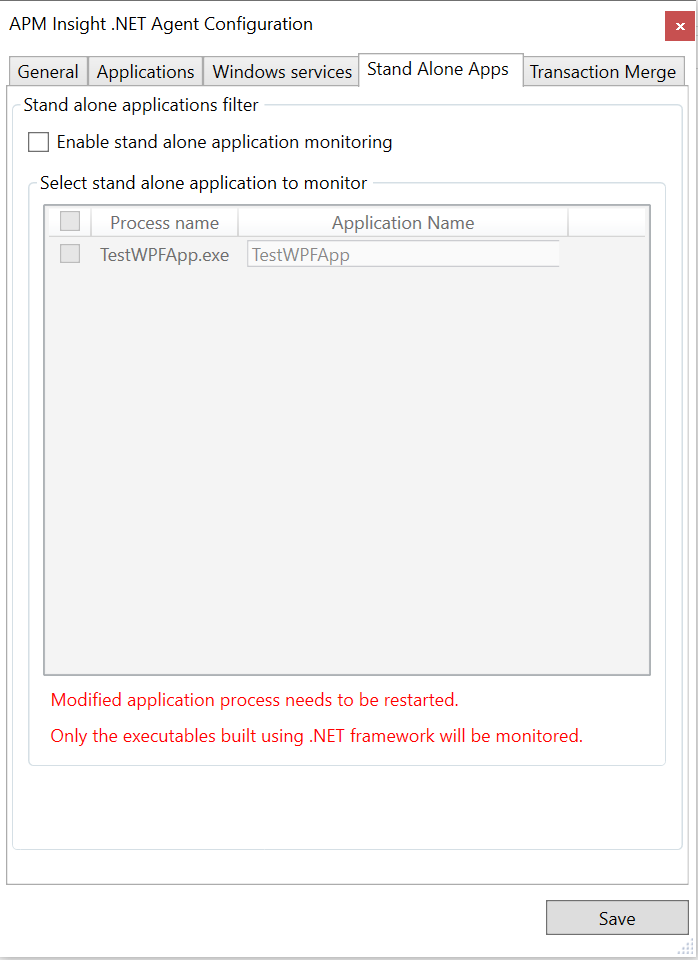Check the select-all checkbox in grid header
This screenshot has width=698, height=960.
click(69, 220)
